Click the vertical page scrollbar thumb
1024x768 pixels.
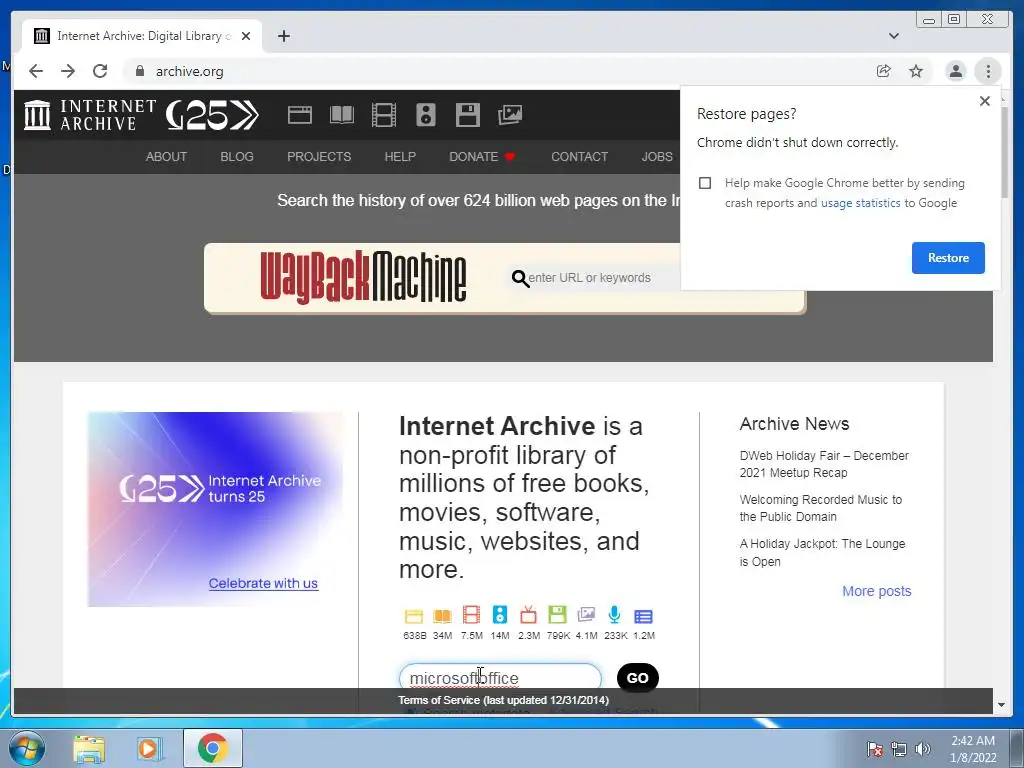click(1004, 152)
